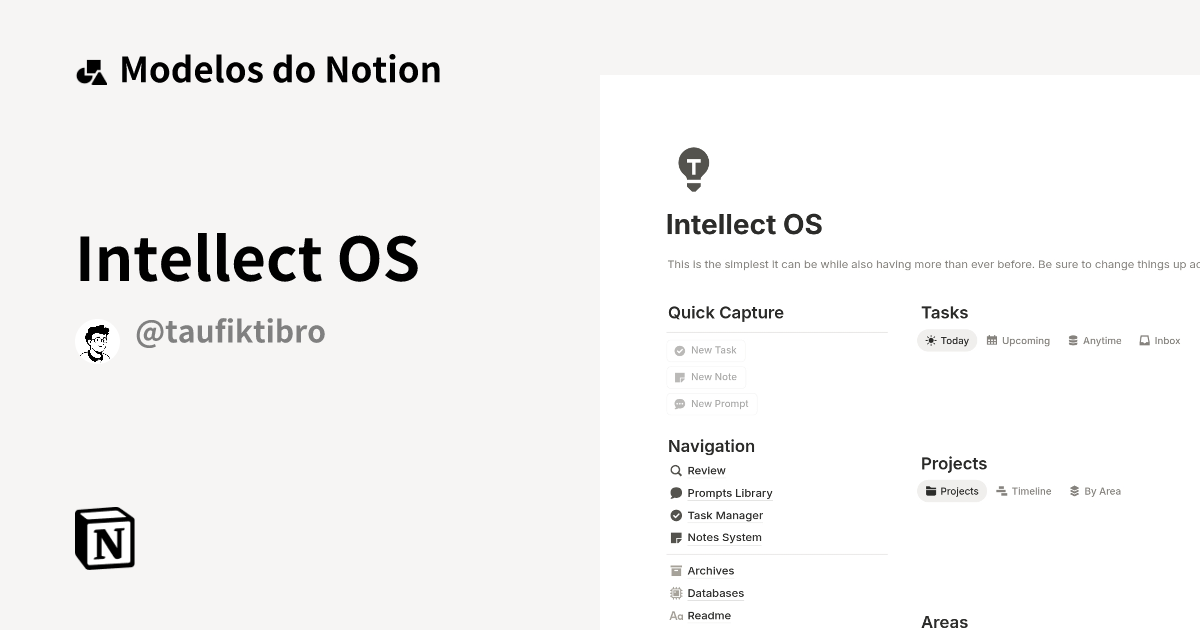Click the chip icon next to Databases
The image size is (1200, 630).
click(676, 593)
